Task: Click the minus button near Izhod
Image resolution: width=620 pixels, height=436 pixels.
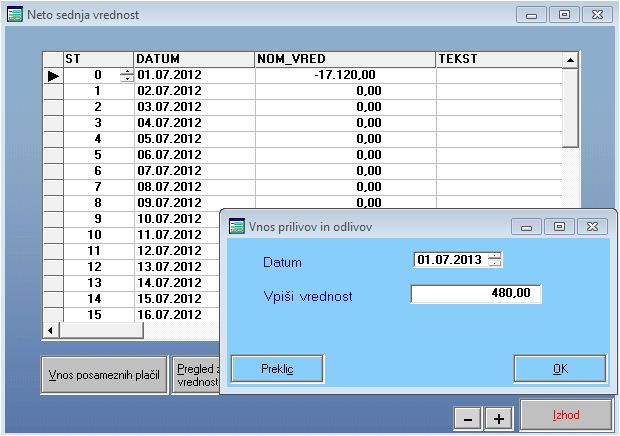Action: [x=465, y=418]
